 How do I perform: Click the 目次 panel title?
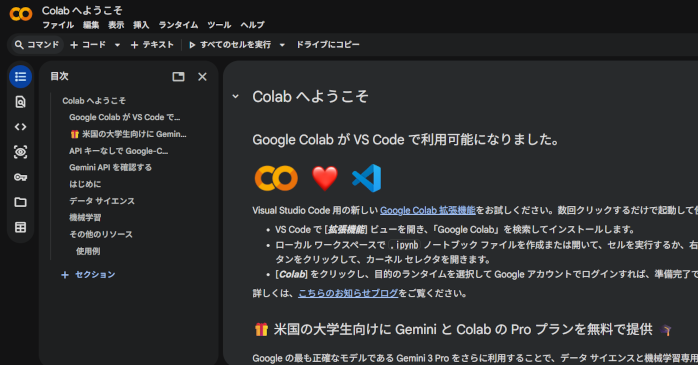point(59,76)
